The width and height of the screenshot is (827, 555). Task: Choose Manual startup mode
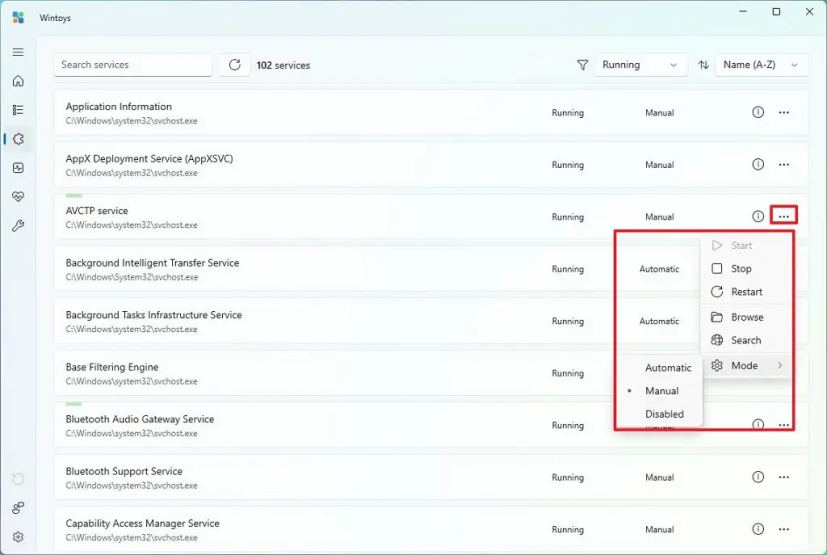[660, 391]
